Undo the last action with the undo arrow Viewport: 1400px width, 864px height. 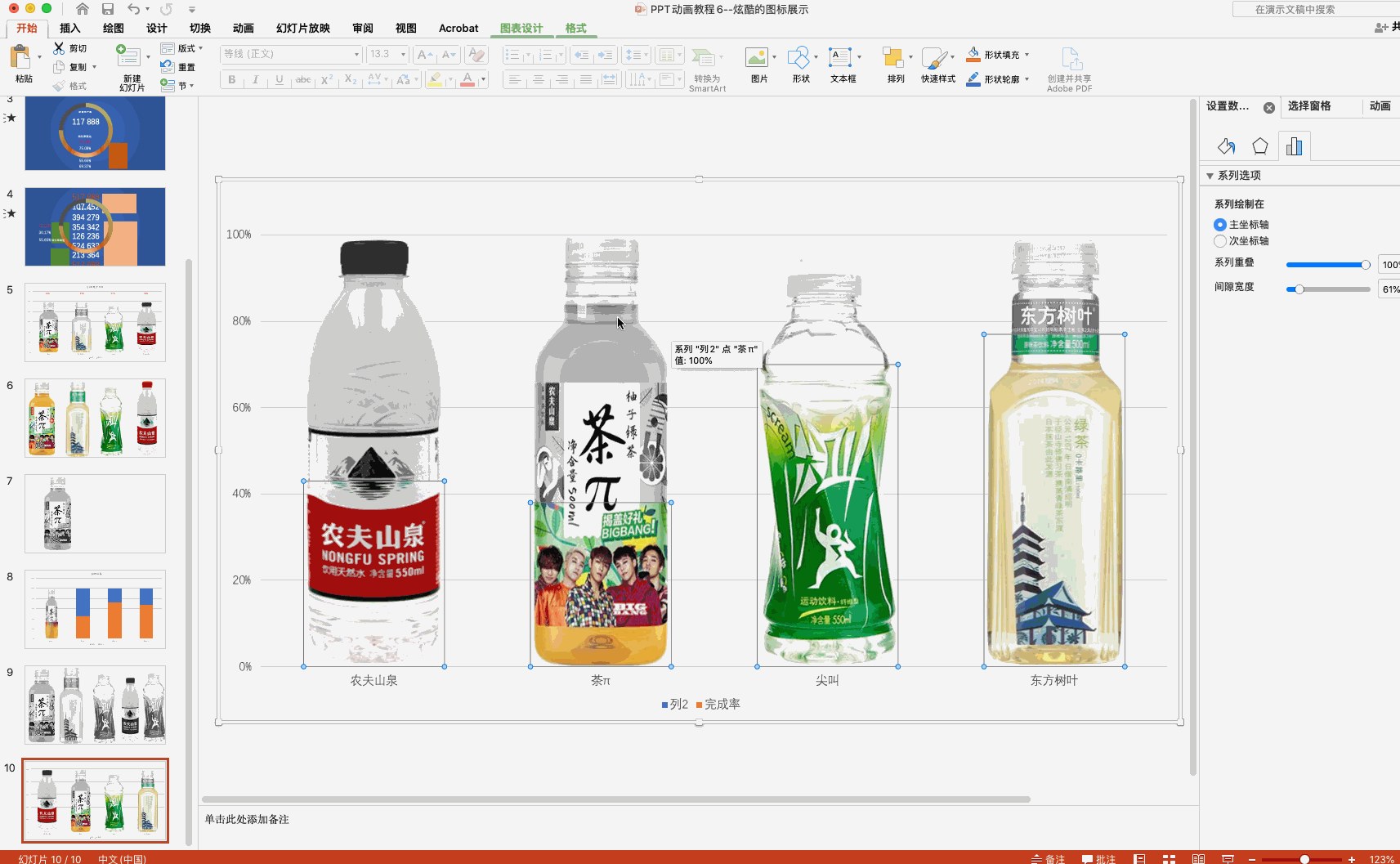[x=133, y=9]
